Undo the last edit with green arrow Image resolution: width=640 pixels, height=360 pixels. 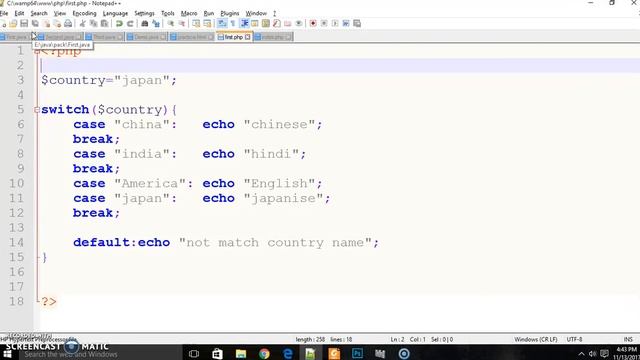tap(119, 24)
